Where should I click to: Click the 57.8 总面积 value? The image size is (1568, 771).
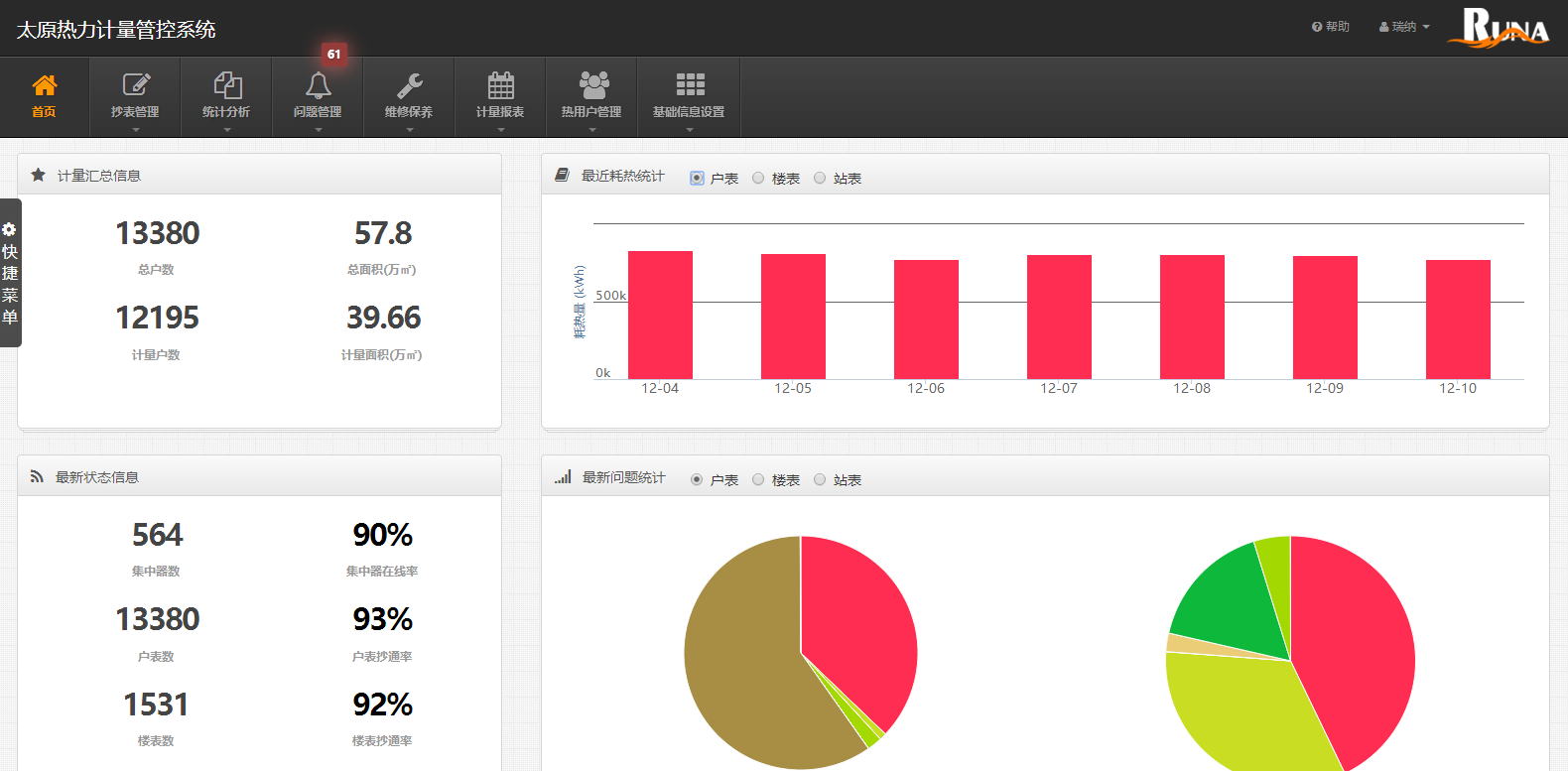tap(383, 233)
